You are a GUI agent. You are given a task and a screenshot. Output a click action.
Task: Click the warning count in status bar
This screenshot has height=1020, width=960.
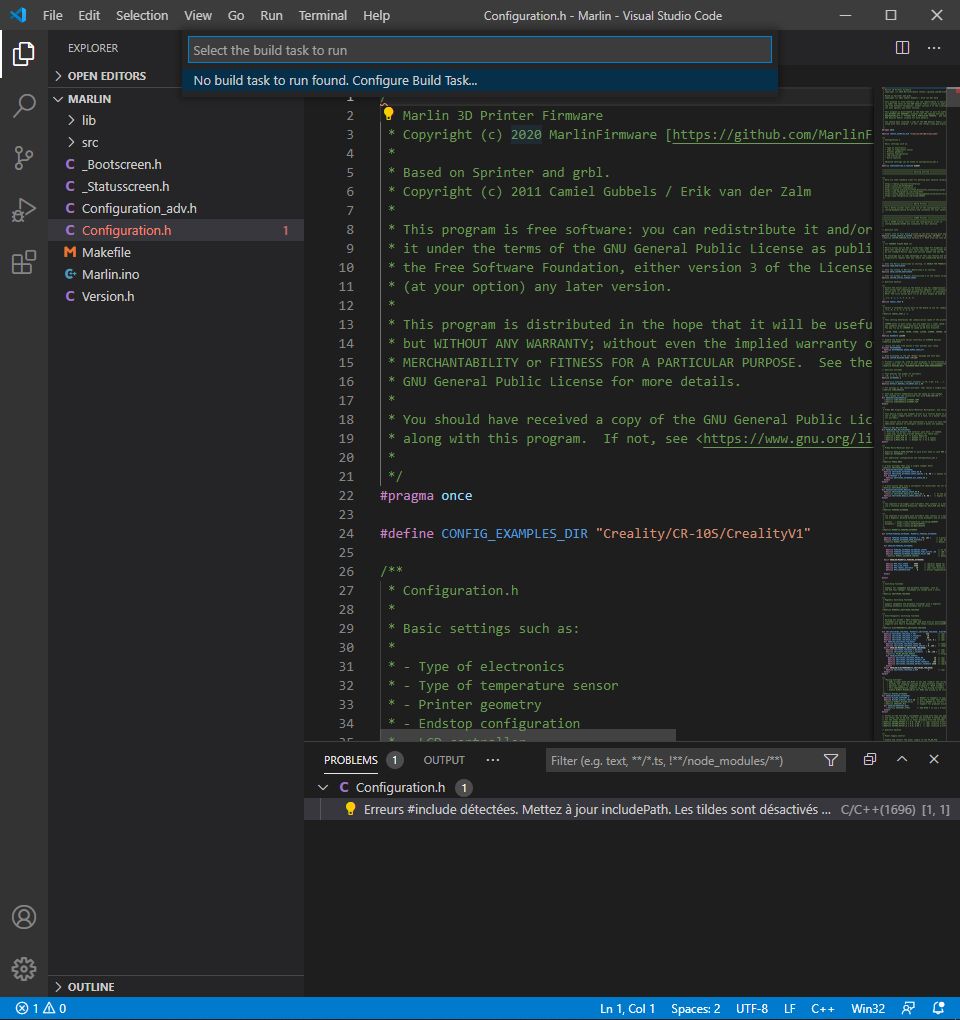pos(55,1008)
